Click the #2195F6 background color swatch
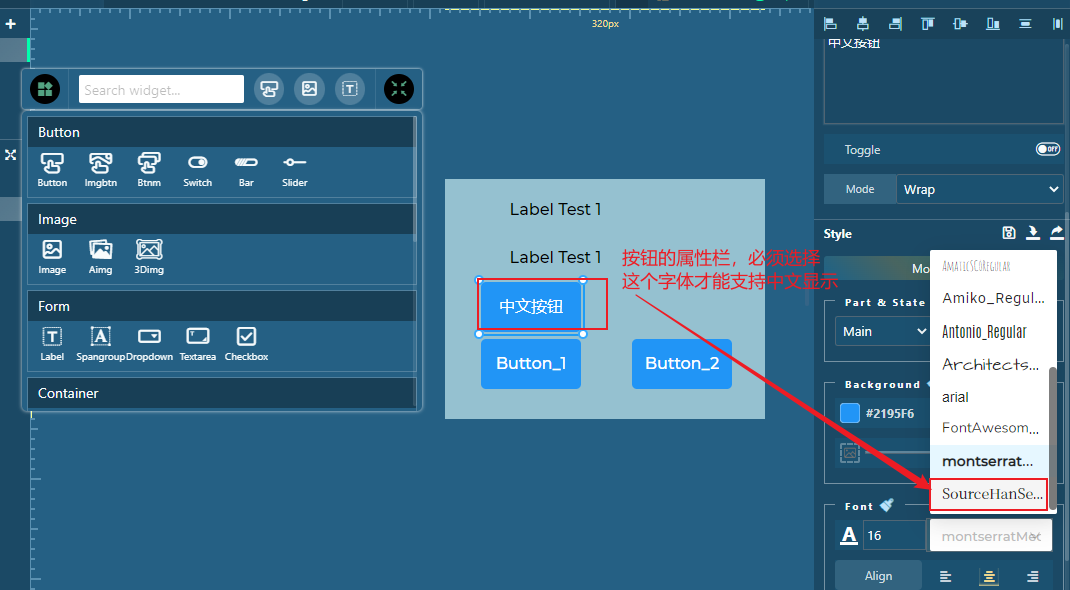1070x590 pixels. point(850,413)
